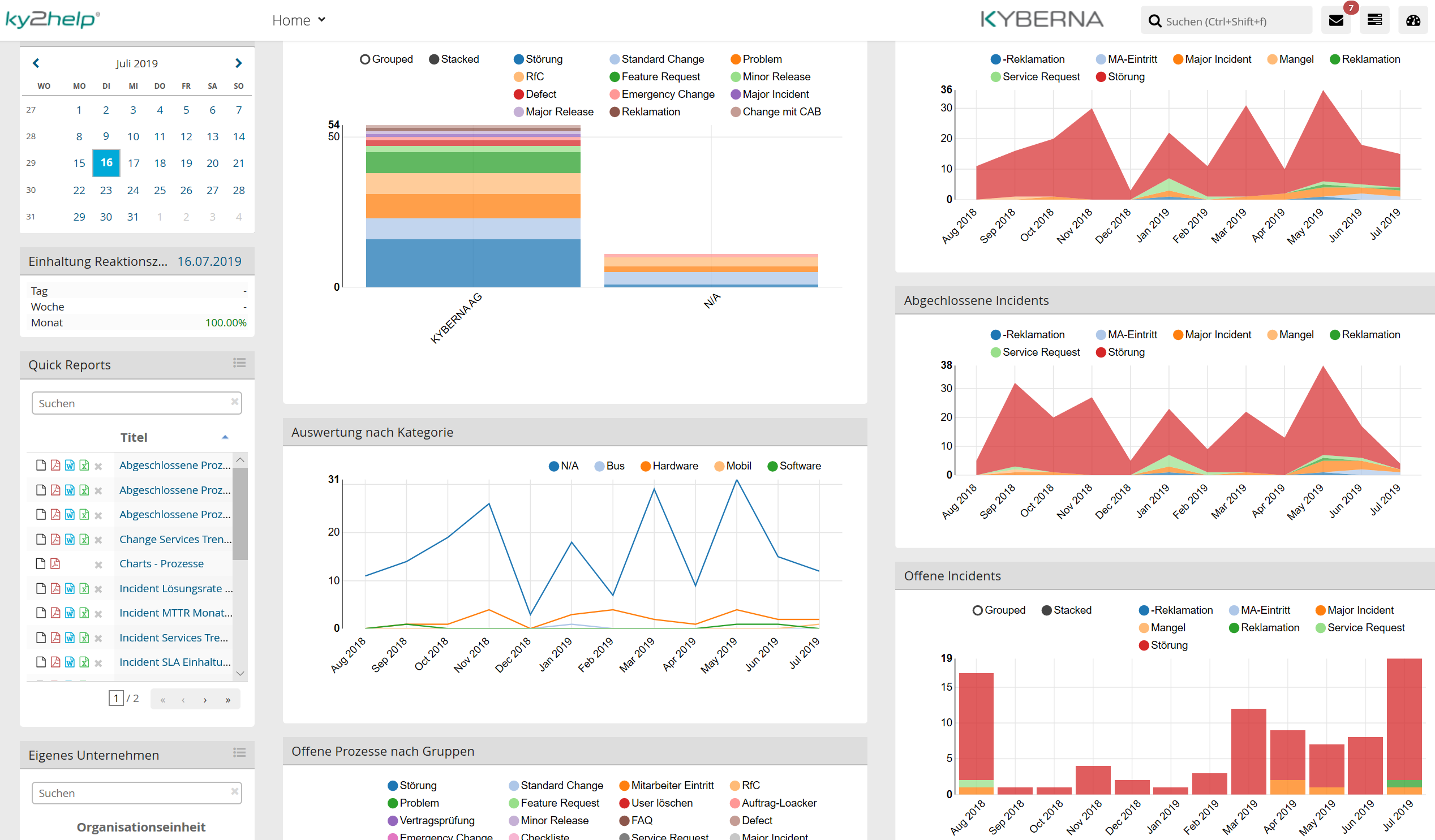The height and width of the screenshot is (840, 1435).
Task: Toggle the Software series legend swatch
Action: click(x=772, y=466)
